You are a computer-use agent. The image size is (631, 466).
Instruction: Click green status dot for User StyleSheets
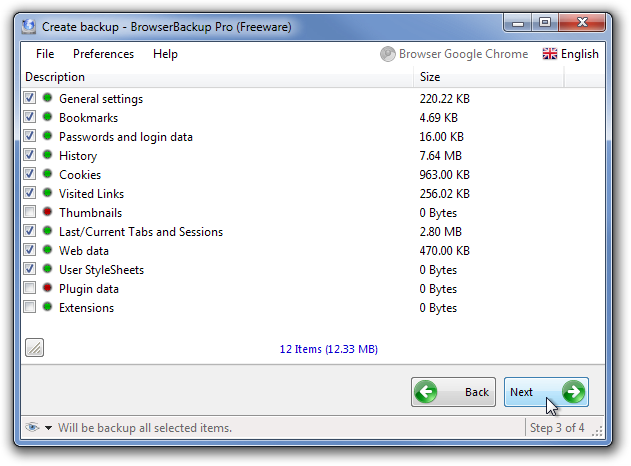tap(47, 268)
